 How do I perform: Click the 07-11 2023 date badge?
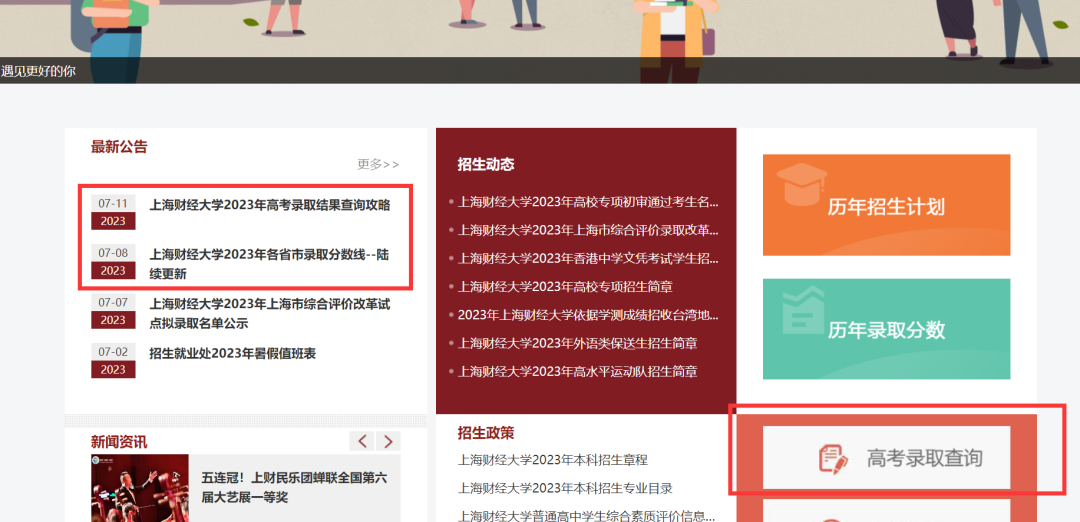[113, 212]
